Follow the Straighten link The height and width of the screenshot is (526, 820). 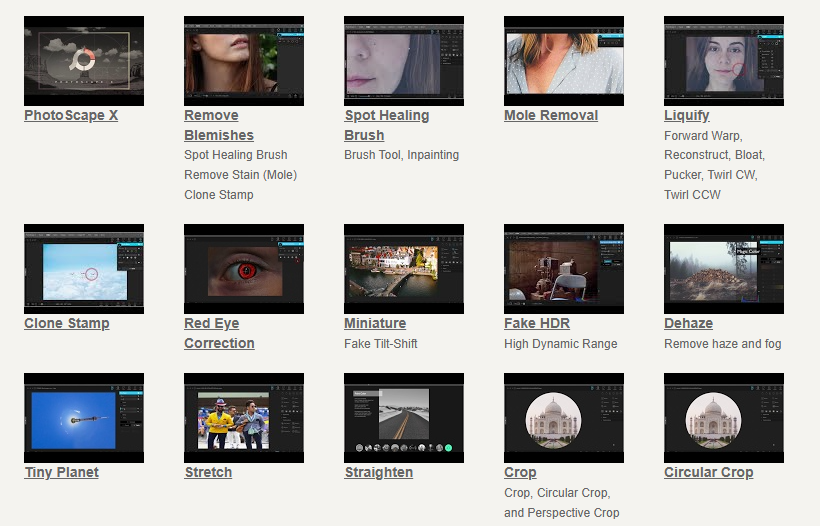[x=379, y=473]
